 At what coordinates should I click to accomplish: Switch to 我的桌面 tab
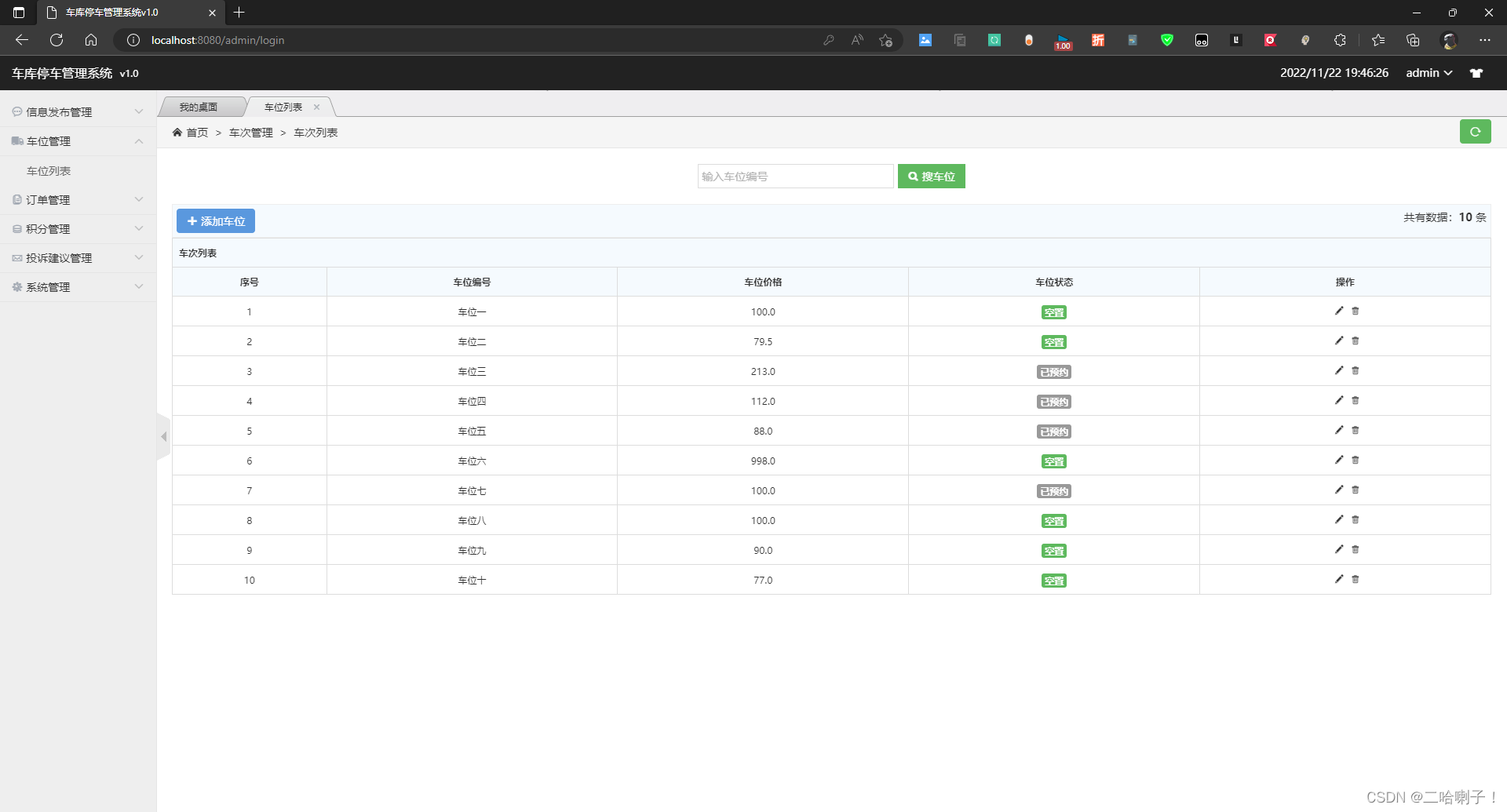[x=199, y=107]
